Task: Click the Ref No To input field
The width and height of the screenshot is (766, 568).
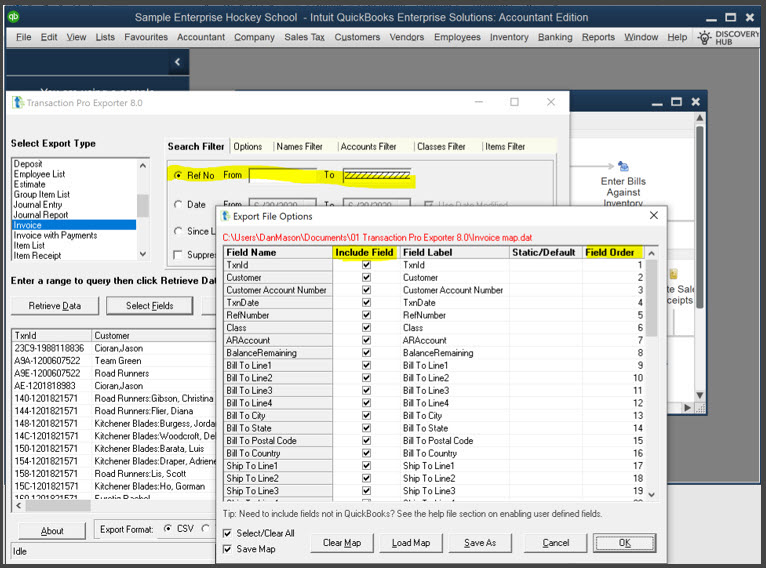Action: tap(377, 175)
